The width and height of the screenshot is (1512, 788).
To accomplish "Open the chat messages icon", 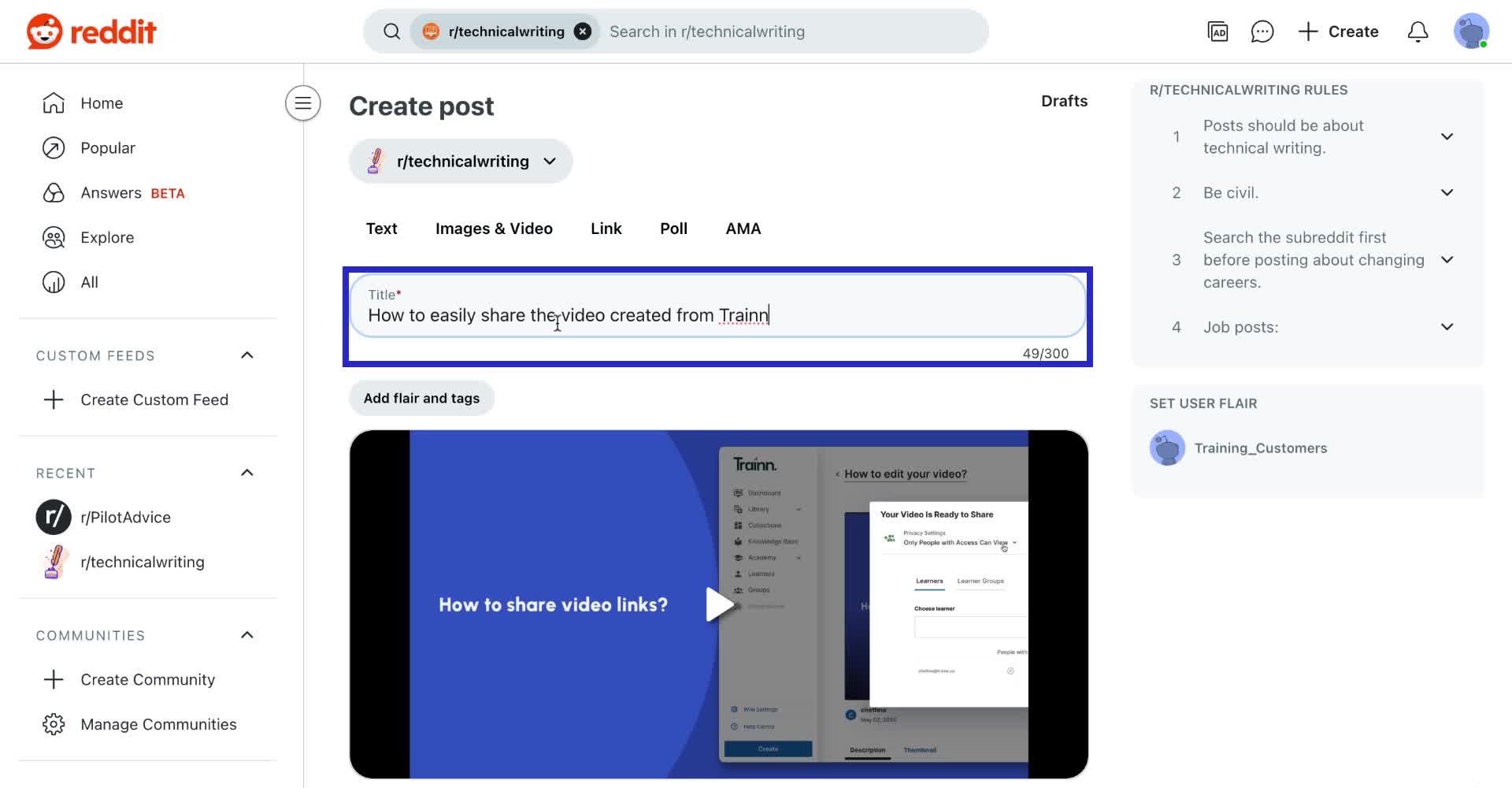I will (1262, 32).
